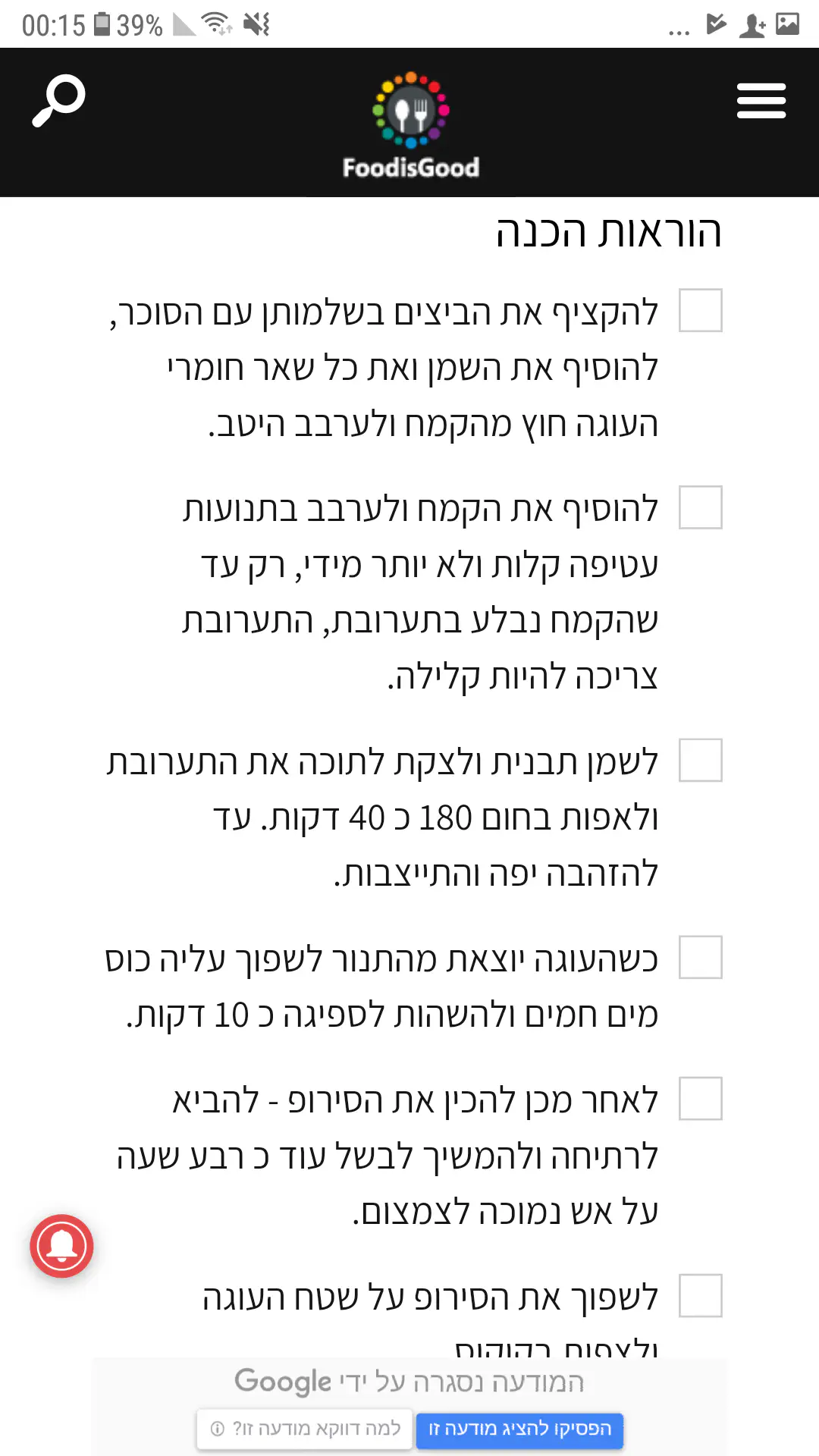
Task: Tap the image notification icon in status bar
Action: coord(787,24)
